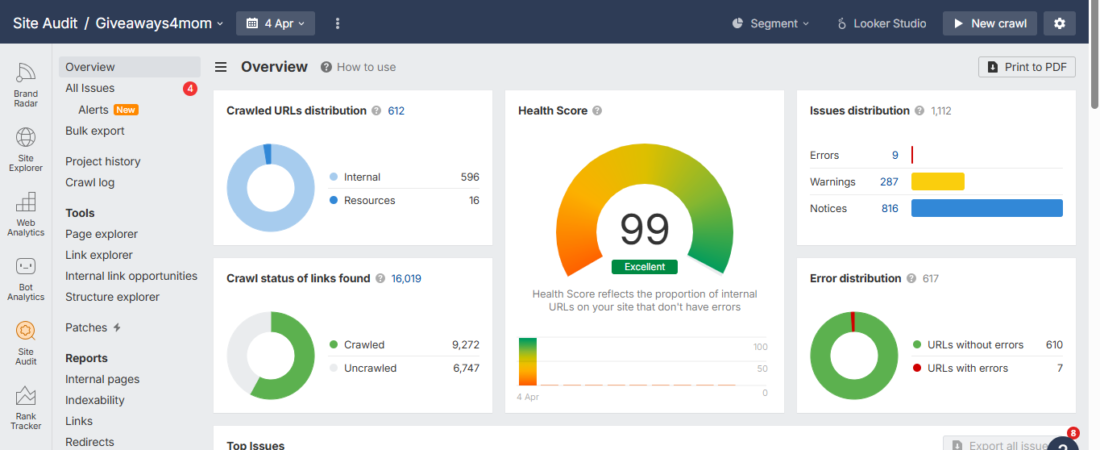Click the red 4 badge on All Issues
The width and height of the screenshot is (1100, 450).
pyautogui.click(x=189, y=88)
